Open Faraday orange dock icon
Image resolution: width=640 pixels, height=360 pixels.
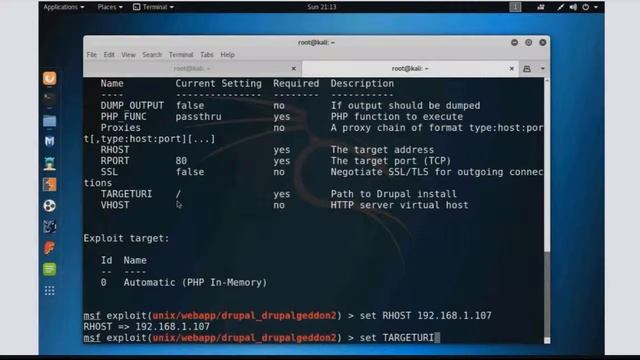[x=49, y=248]
